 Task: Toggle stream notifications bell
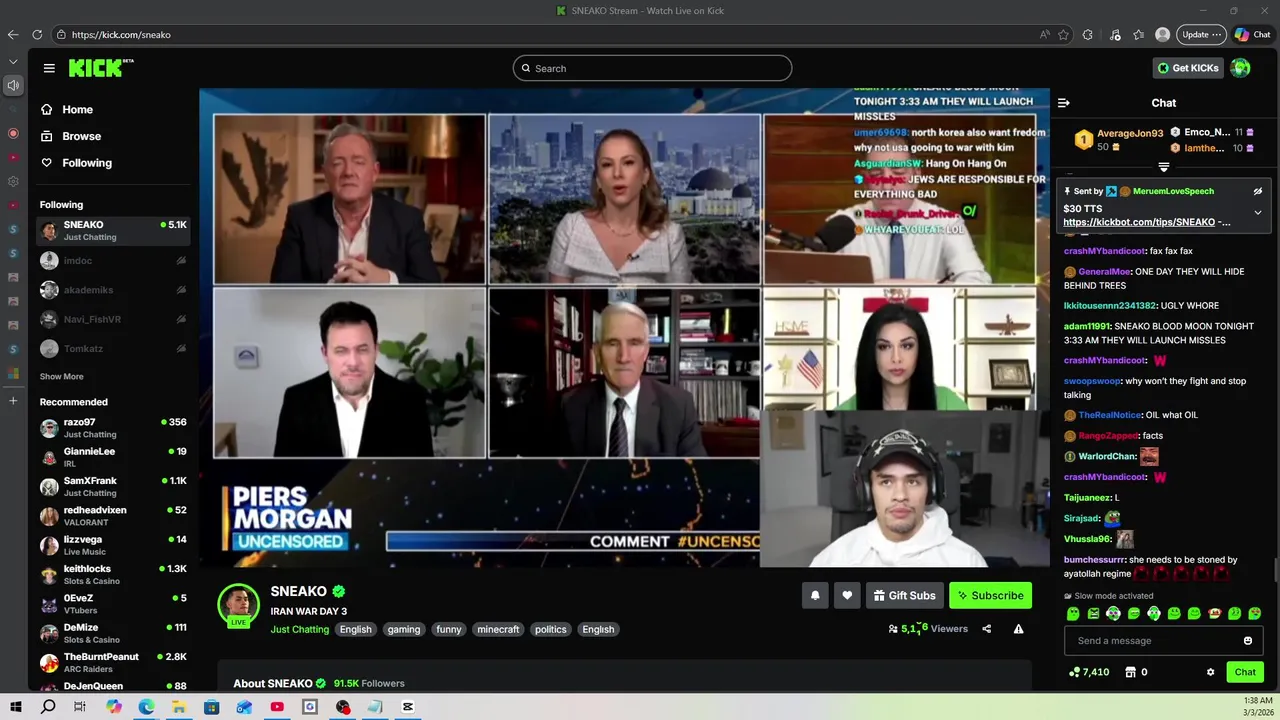[x=815, y=596]
